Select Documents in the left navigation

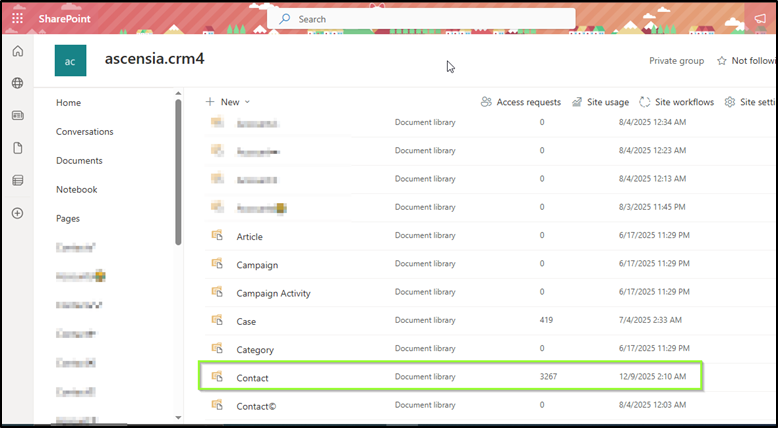tap(79, 161)
